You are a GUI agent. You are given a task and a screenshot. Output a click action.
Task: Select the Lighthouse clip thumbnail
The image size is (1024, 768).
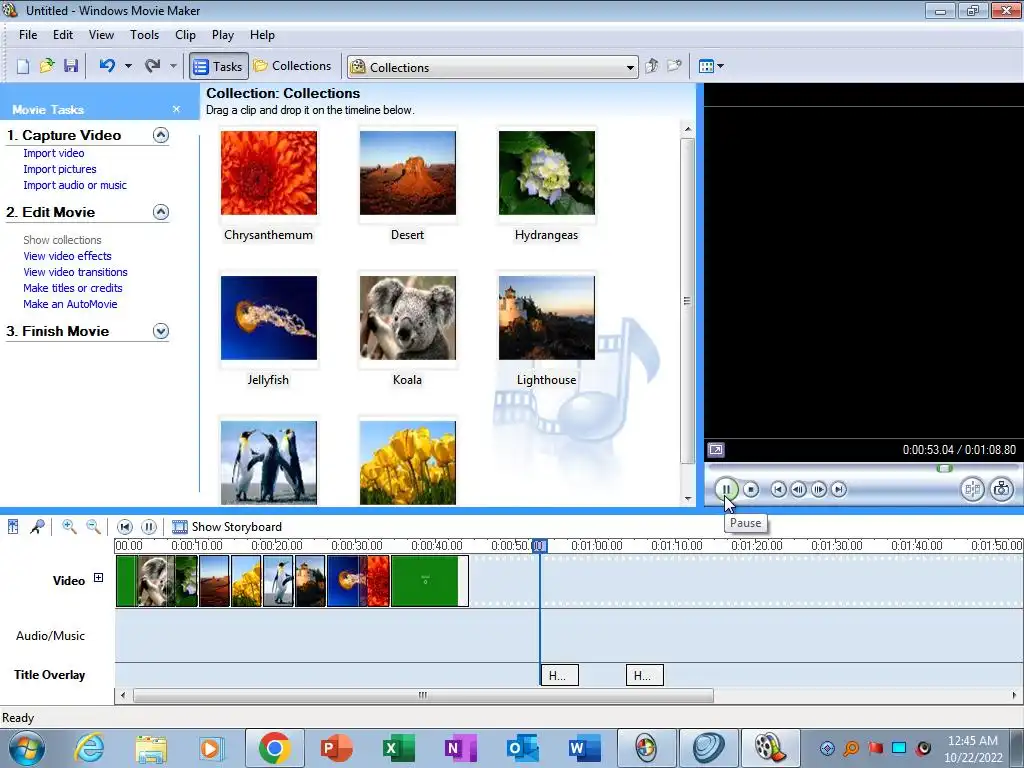[x=547, y=318]
